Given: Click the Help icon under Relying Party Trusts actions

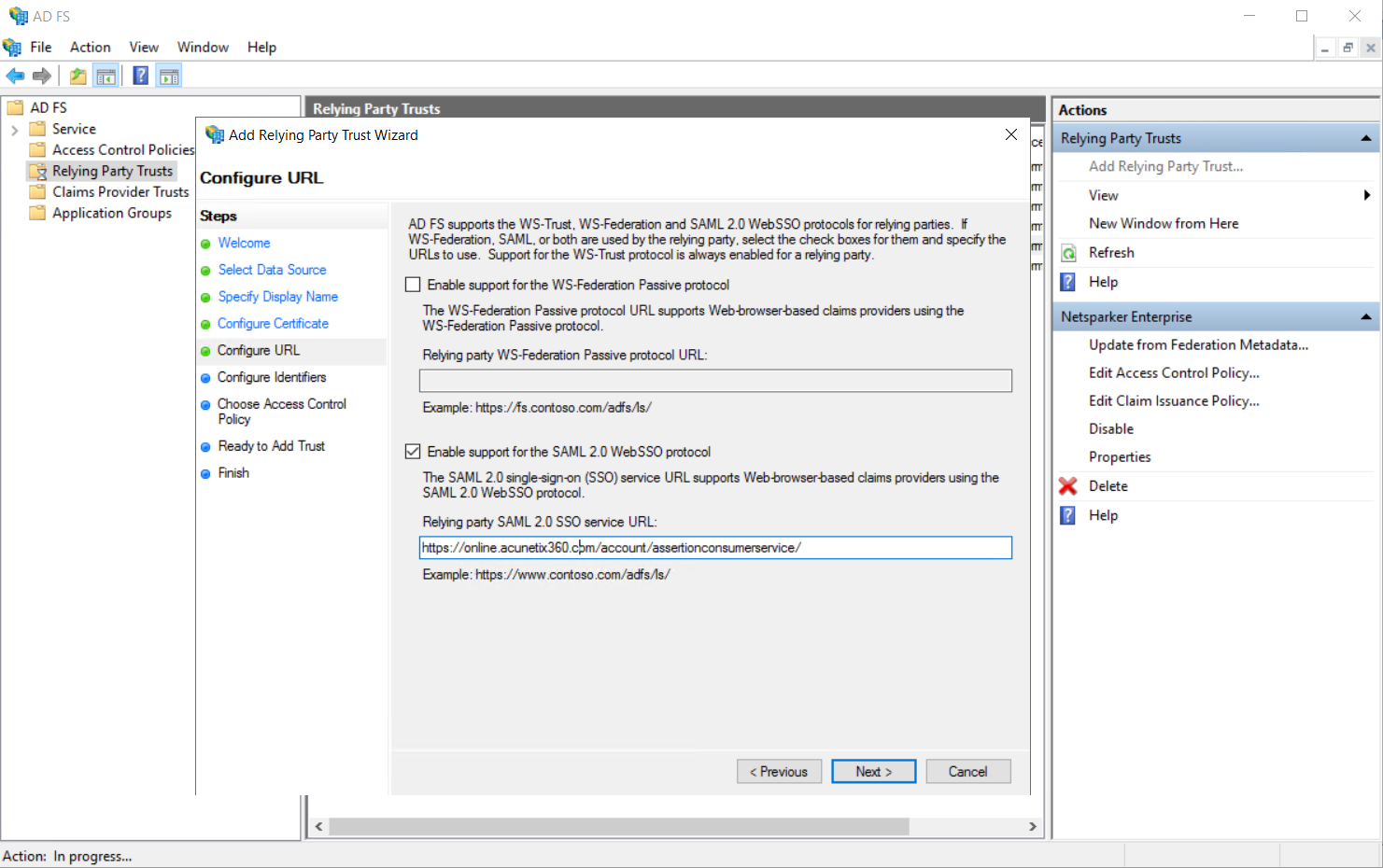Looking at the screenshot, I should click(1068, 282).
